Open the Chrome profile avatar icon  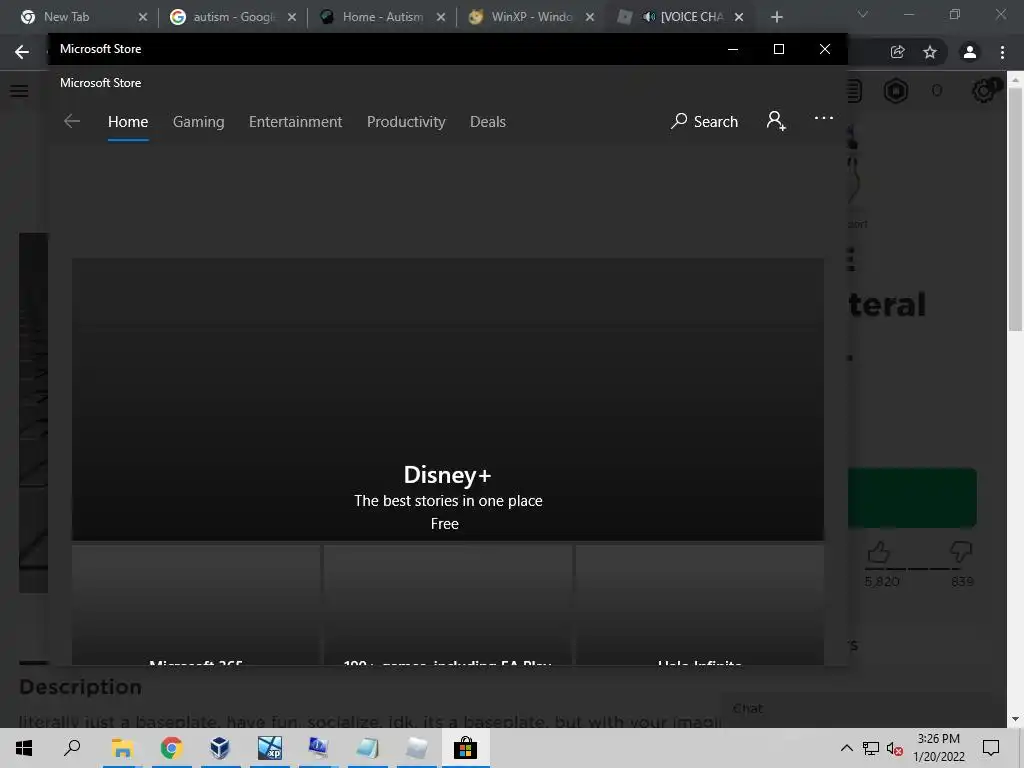[970, 52]
